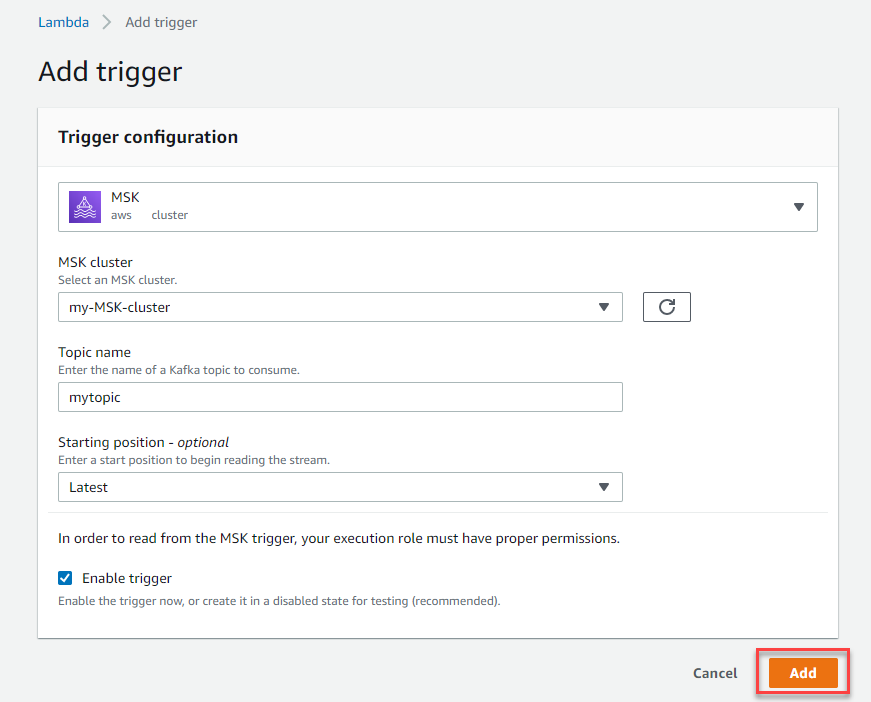Click the 'Enter a start position' hint text

click(194, 460)
